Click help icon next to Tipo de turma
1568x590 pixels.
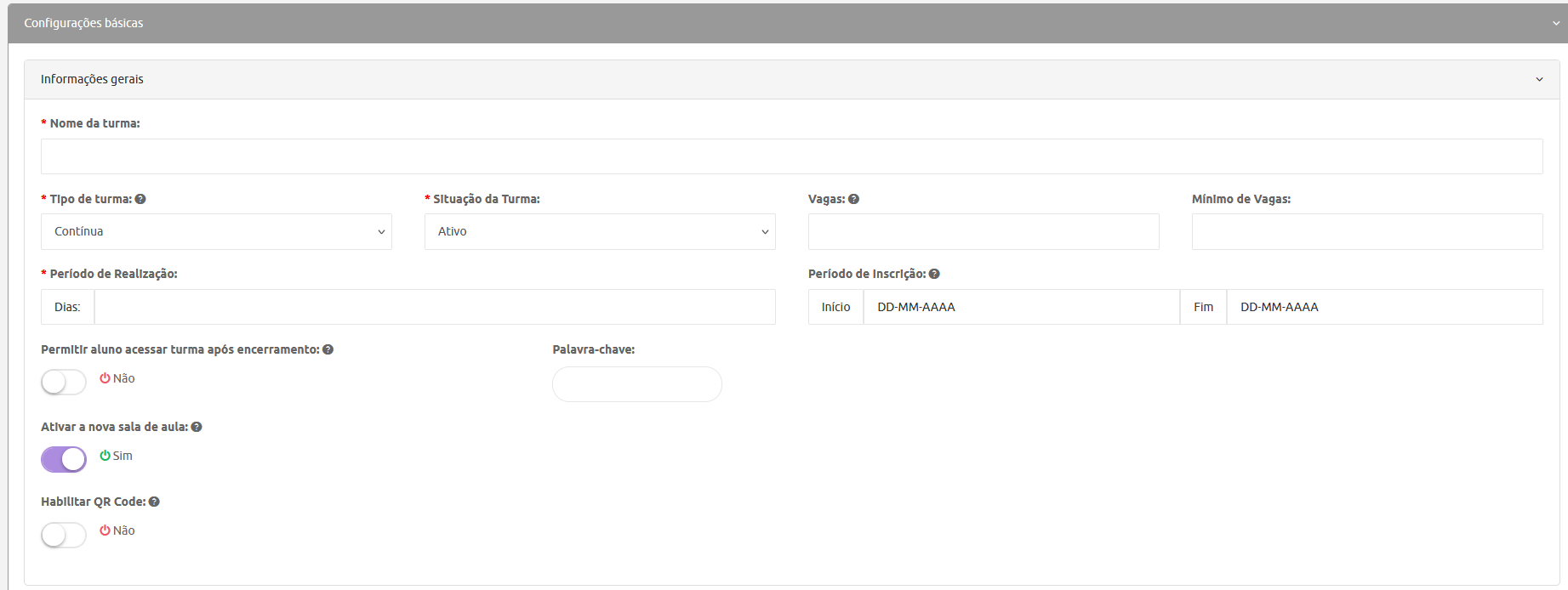point(140,199)
